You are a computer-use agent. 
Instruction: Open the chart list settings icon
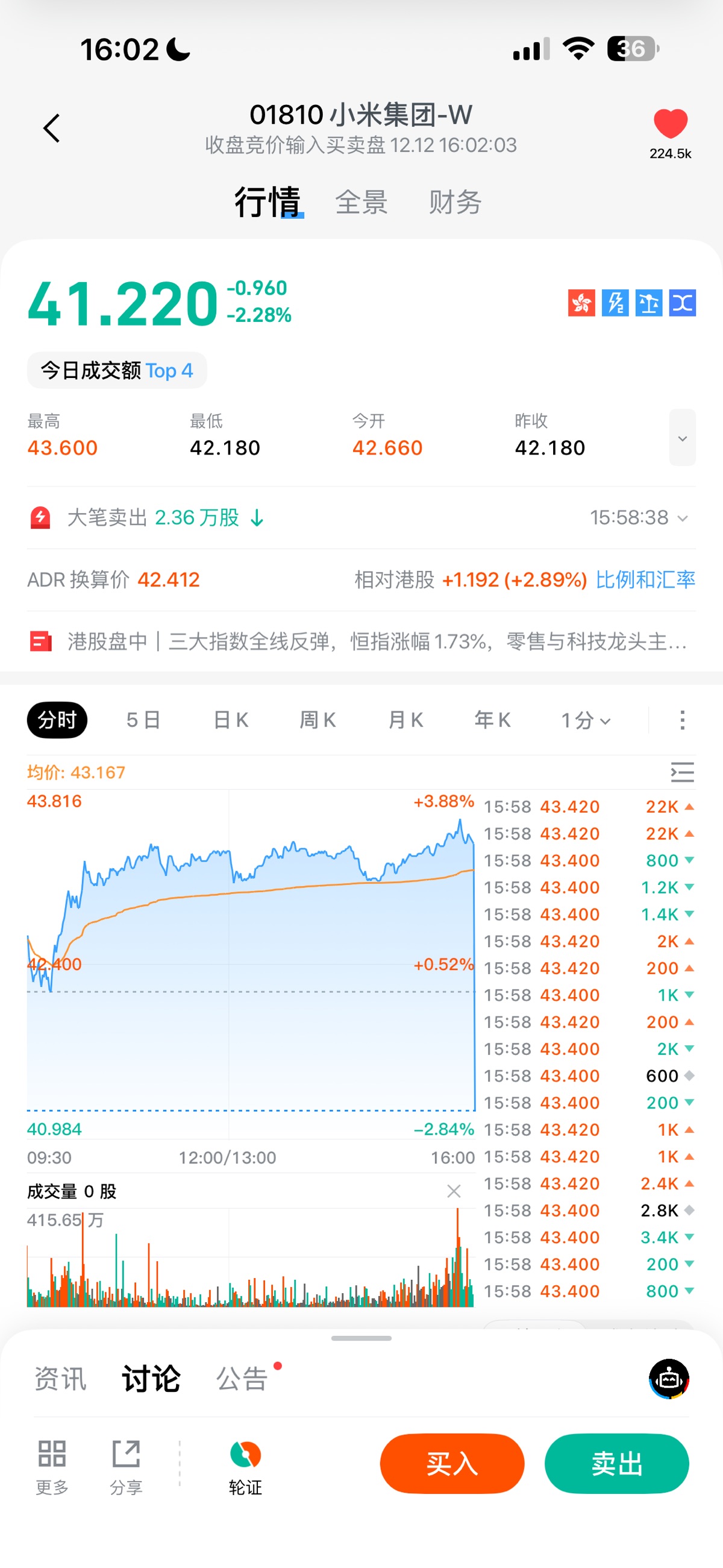click(x=682, y=772)
